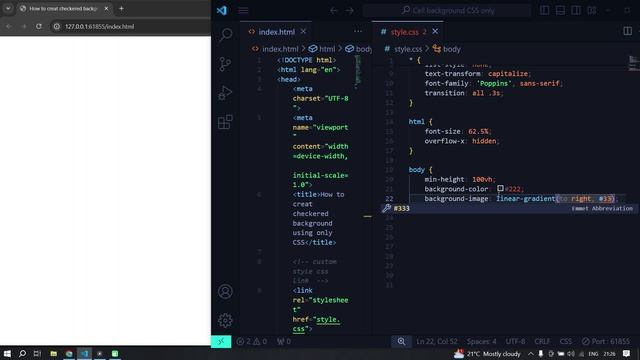
Task: Close the index.html editor tab
Action: point(303,31)
